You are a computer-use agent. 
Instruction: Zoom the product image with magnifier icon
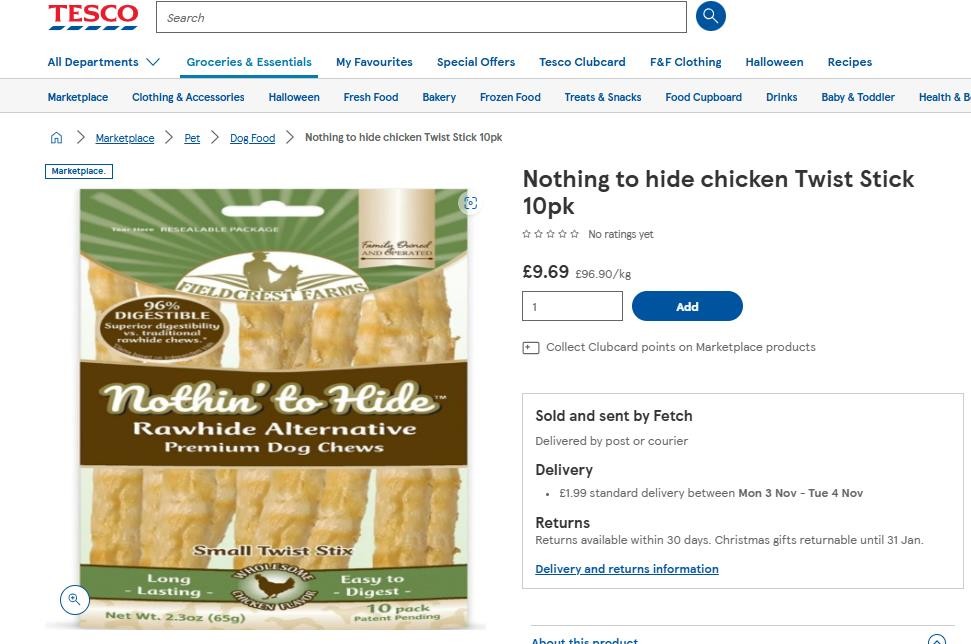[74, 599]
